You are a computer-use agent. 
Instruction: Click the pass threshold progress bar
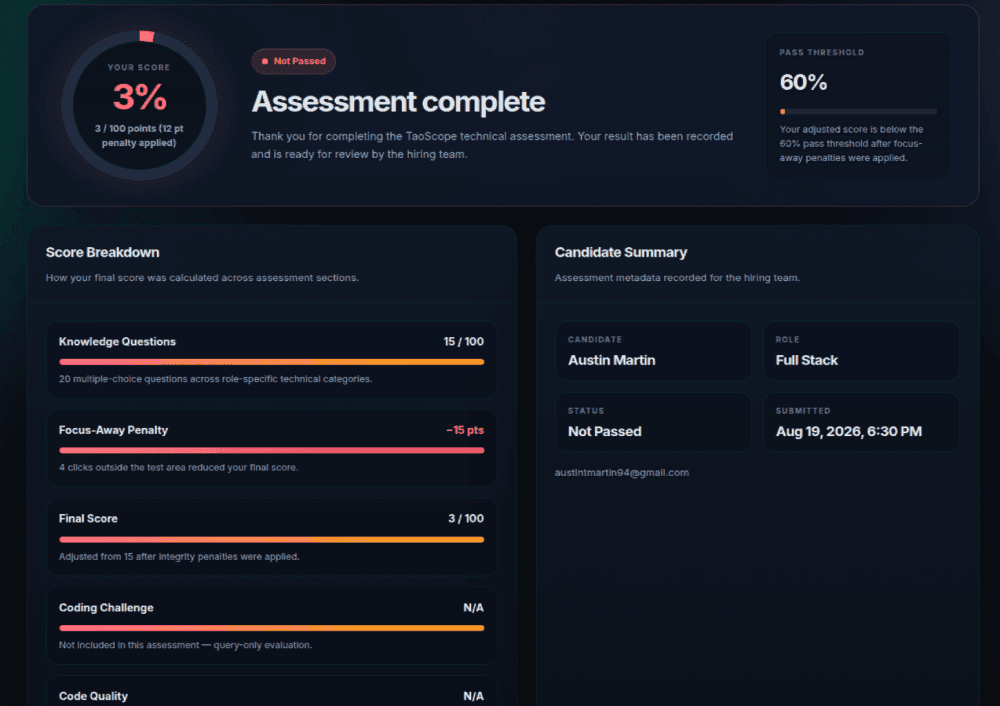tap(858, 112)
